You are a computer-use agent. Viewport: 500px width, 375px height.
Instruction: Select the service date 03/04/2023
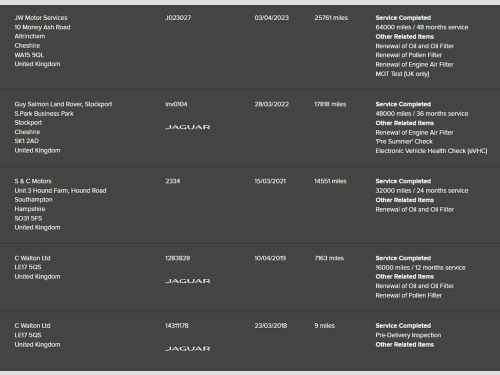(x=271, y=18)
